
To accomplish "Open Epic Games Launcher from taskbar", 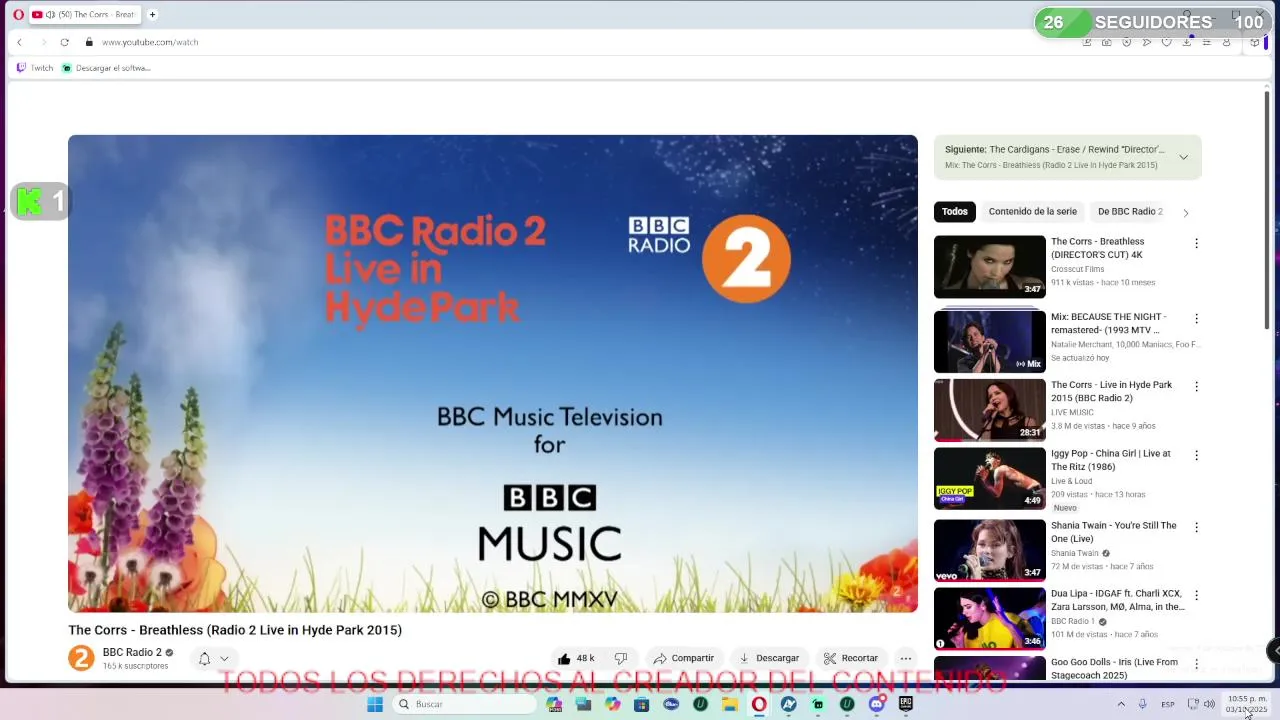I will 905,704.
